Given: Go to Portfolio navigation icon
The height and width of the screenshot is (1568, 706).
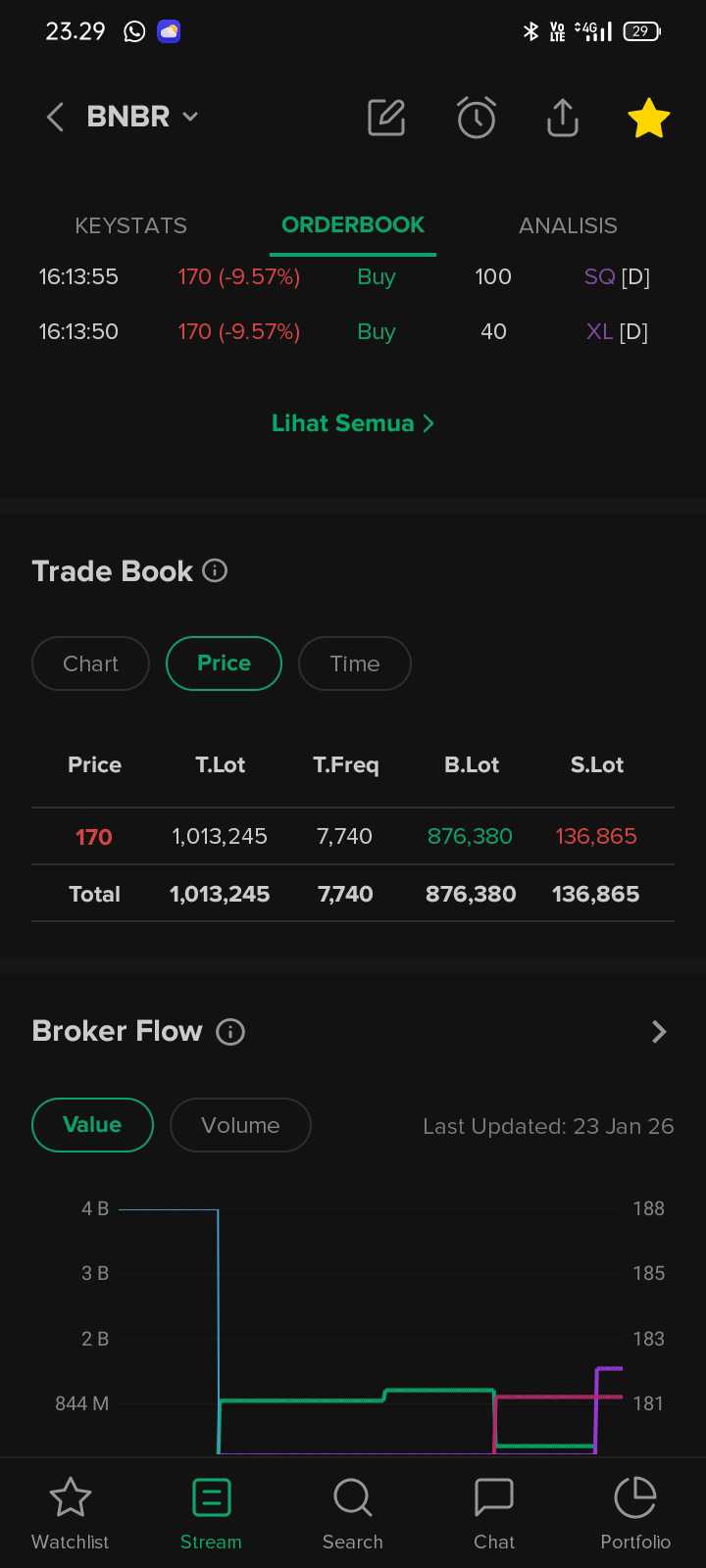Looking at the screenshot, I should pos(635,1514).
